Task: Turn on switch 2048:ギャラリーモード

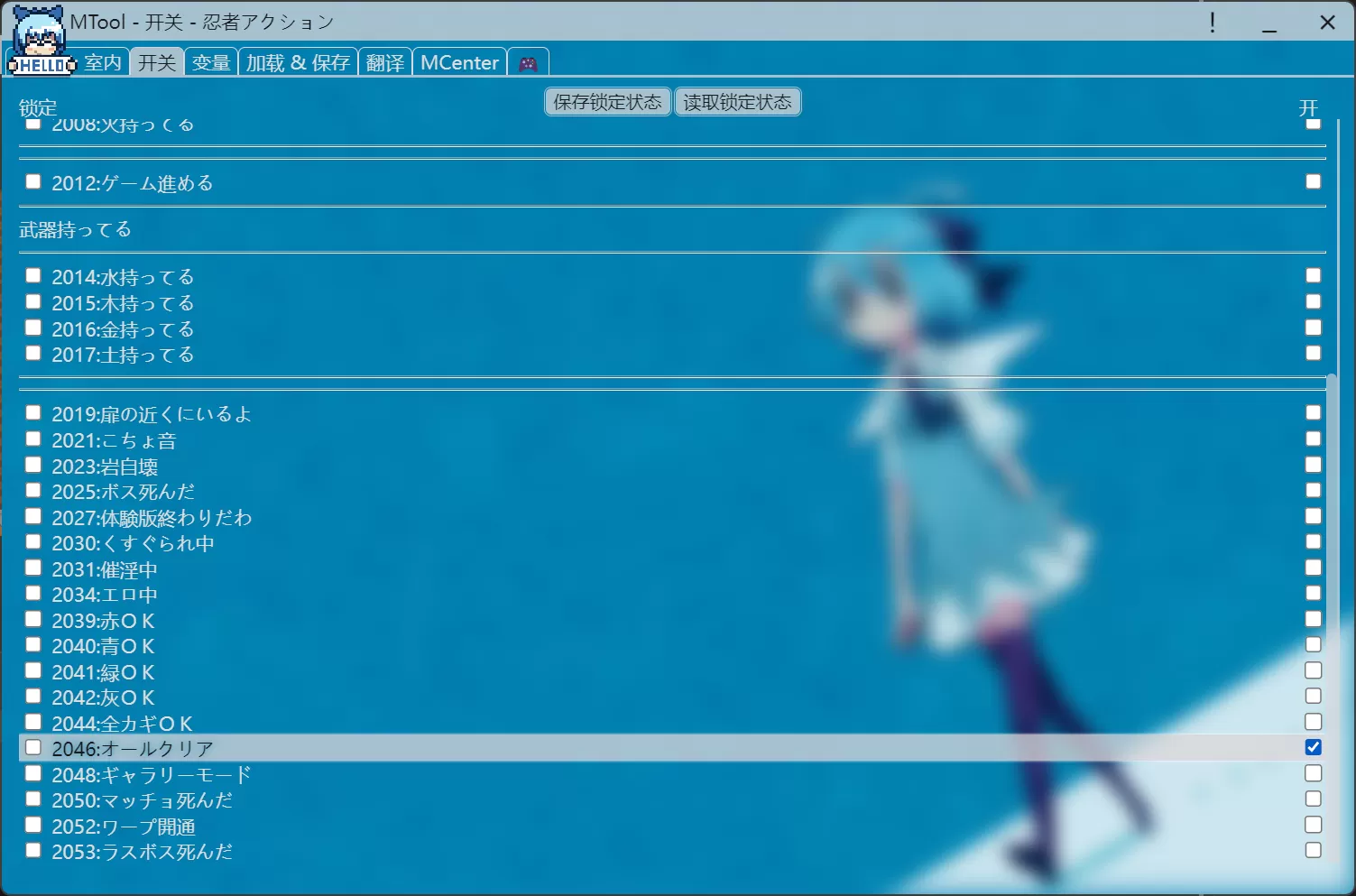Action: [x=1314, y=773]
